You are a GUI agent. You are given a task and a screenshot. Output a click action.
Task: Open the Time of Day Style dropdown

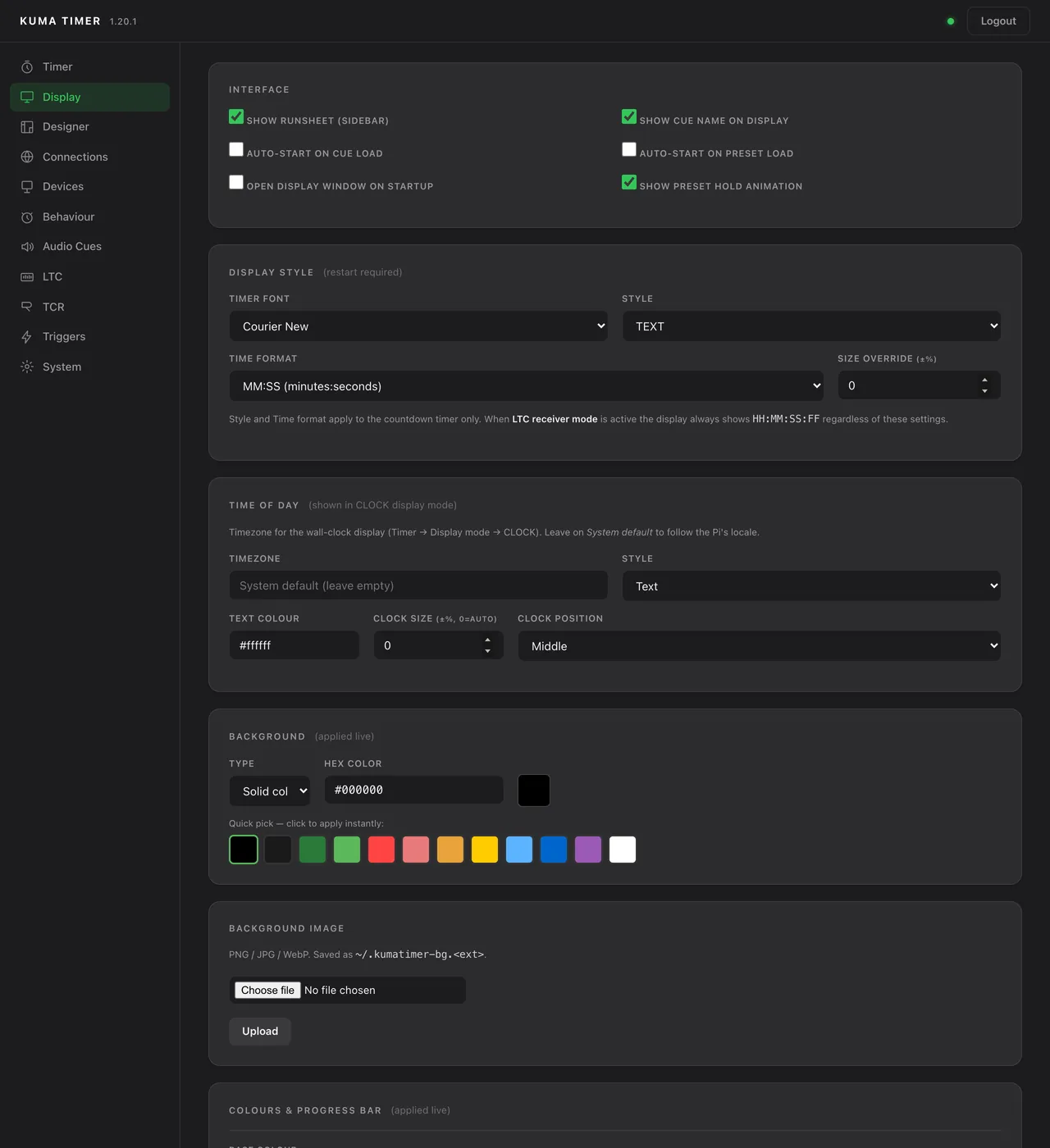pyautogui.click(x=811, y=586)
